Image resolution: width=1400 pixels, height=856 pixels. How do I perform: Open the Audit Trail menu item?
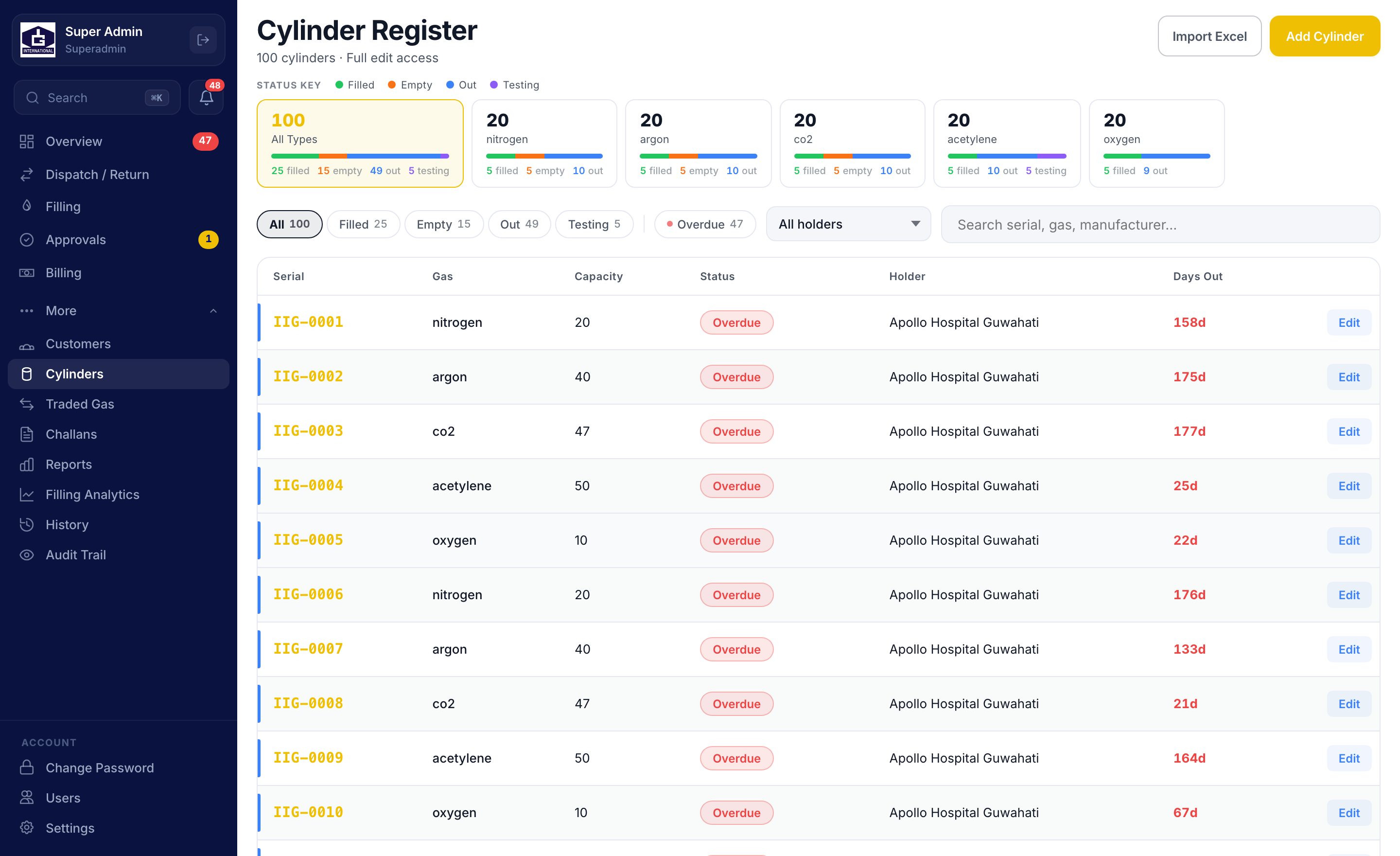tap(119, 555)
